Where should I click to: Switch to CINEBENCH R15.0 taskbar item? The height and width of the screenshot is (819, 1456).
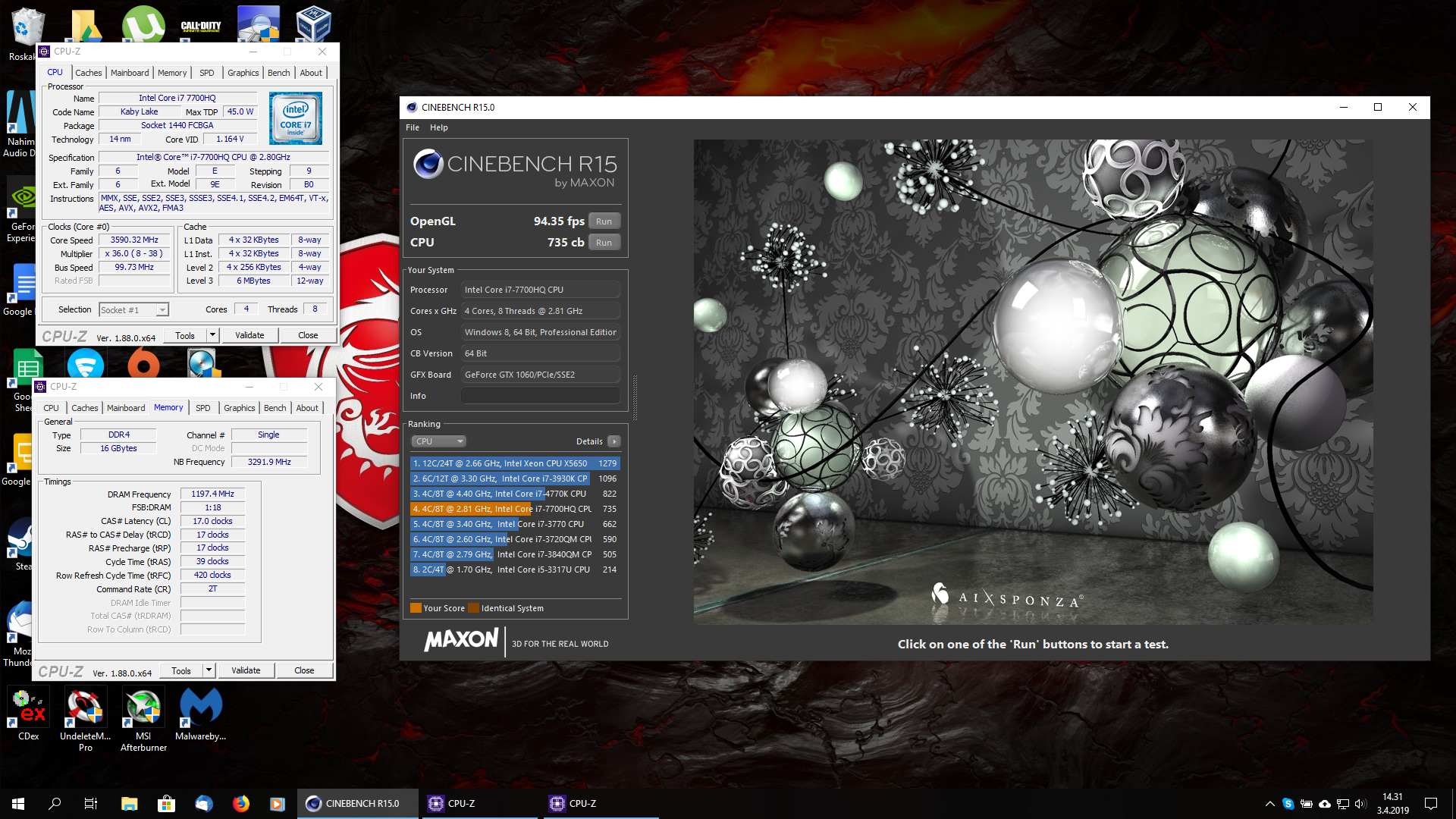[357, 804]
